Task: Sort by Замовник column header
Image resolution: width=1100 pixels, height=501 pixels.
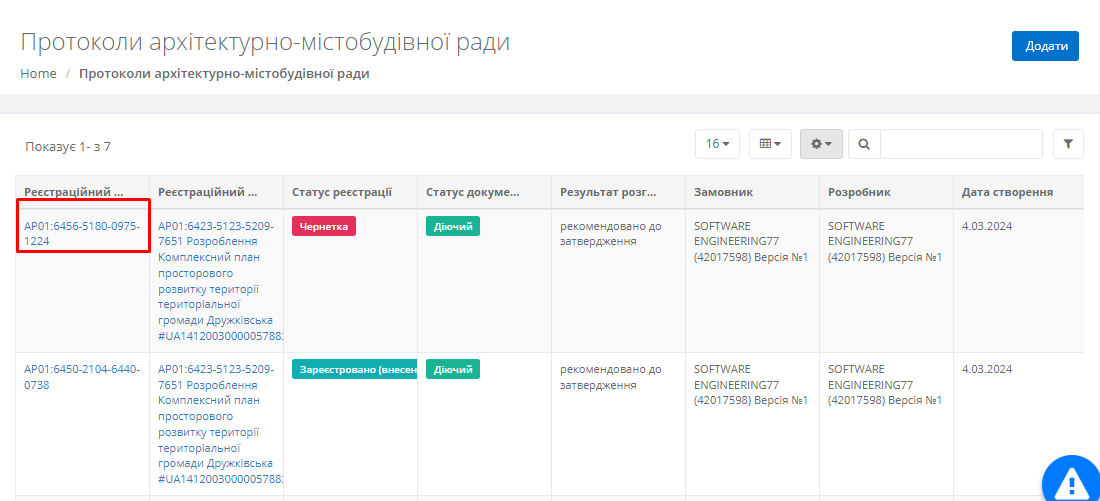Action: (723, 192)
